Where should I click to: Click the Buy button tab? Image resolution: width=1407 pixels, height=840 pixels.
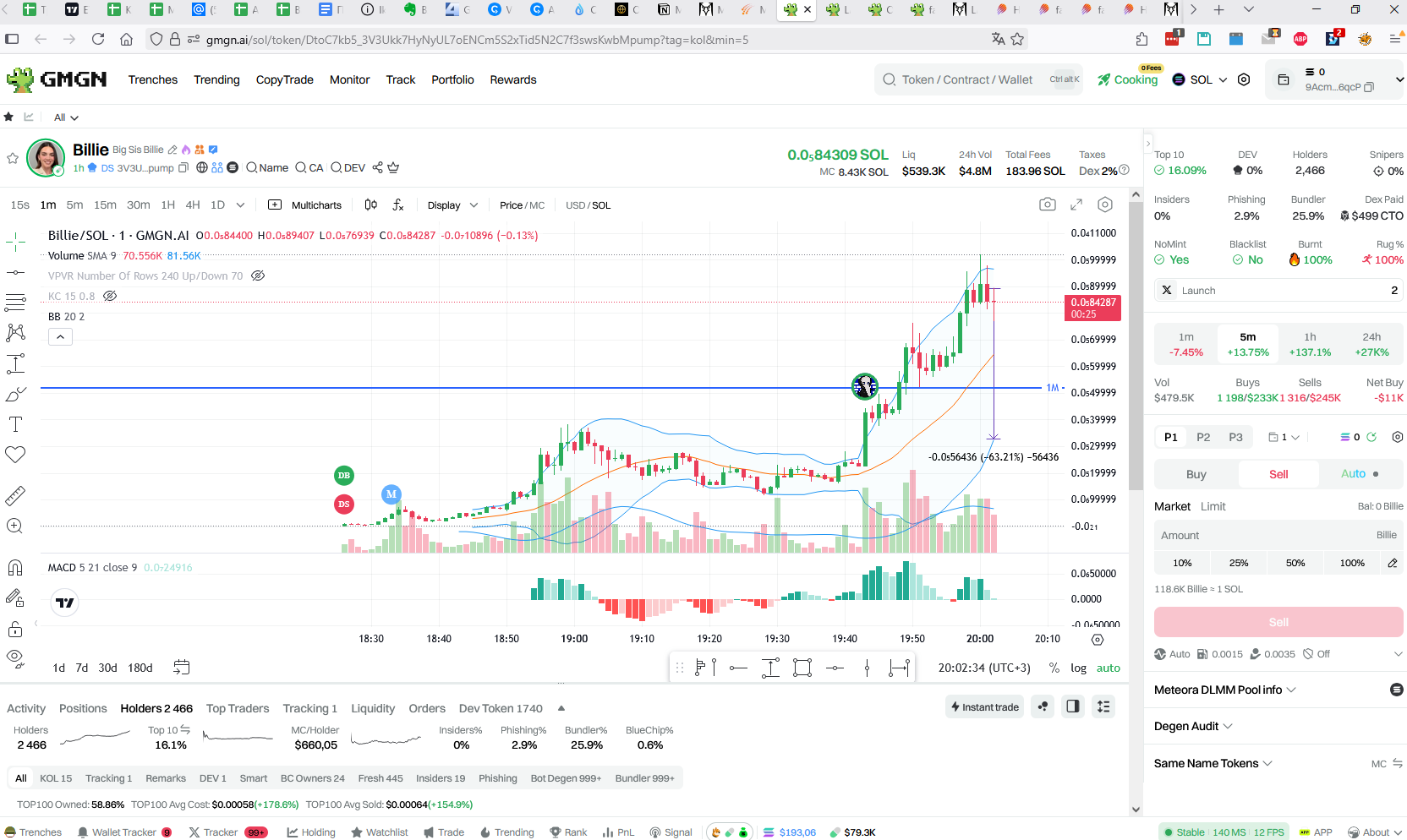[1196, 474]
